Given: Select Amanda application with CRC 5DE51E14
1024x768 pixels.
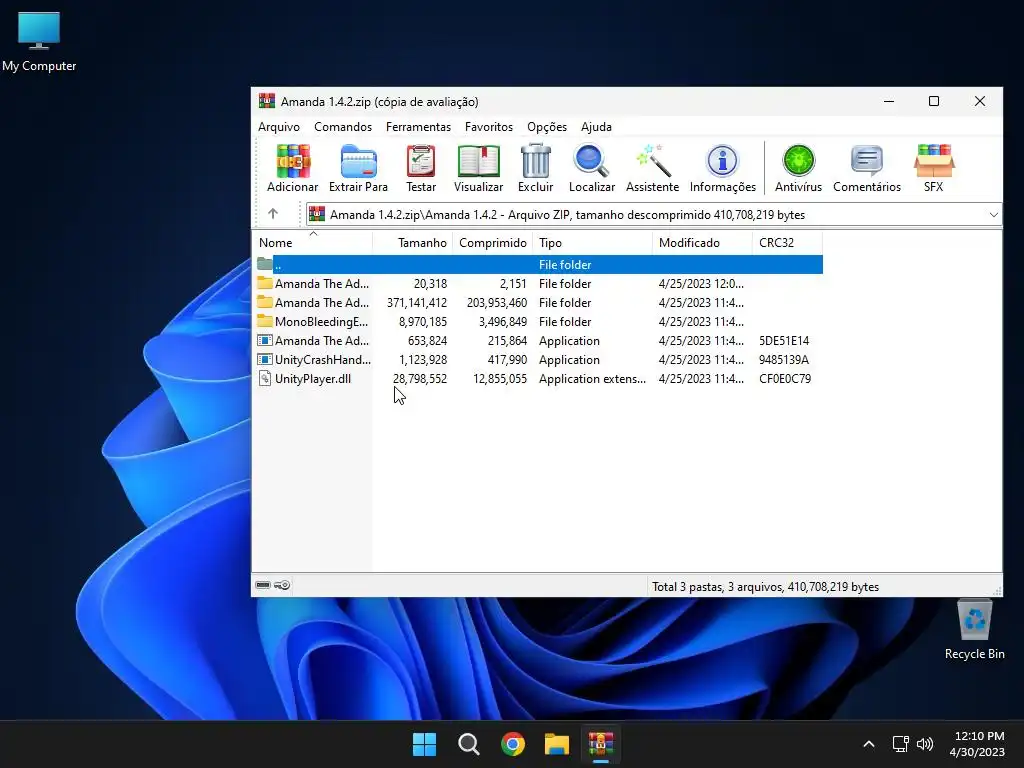Looking at the screenshot, I should [x=539, y=340].
